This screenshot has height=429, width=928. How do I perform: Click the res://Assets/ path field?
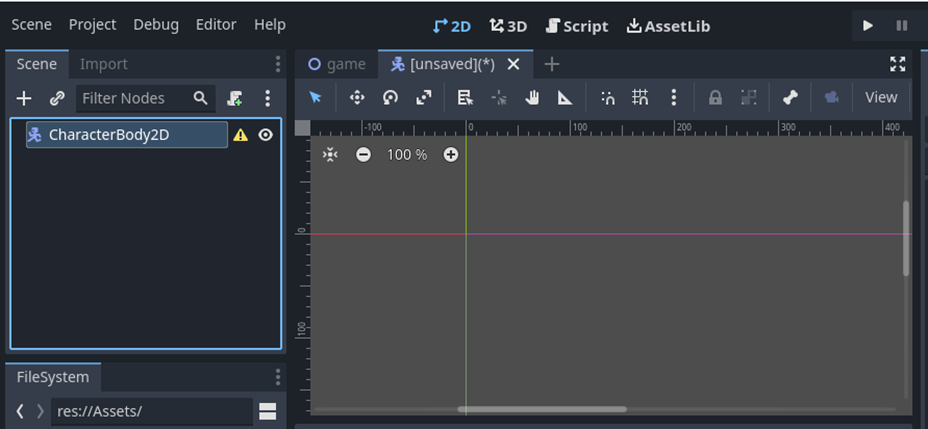tap(152, 411)
